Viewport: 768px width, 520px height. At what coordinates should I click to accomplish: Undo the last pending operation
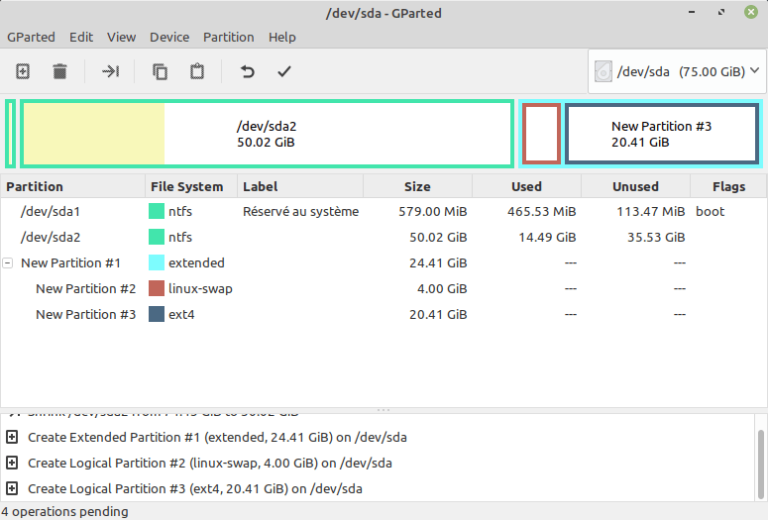click(247, 71)
